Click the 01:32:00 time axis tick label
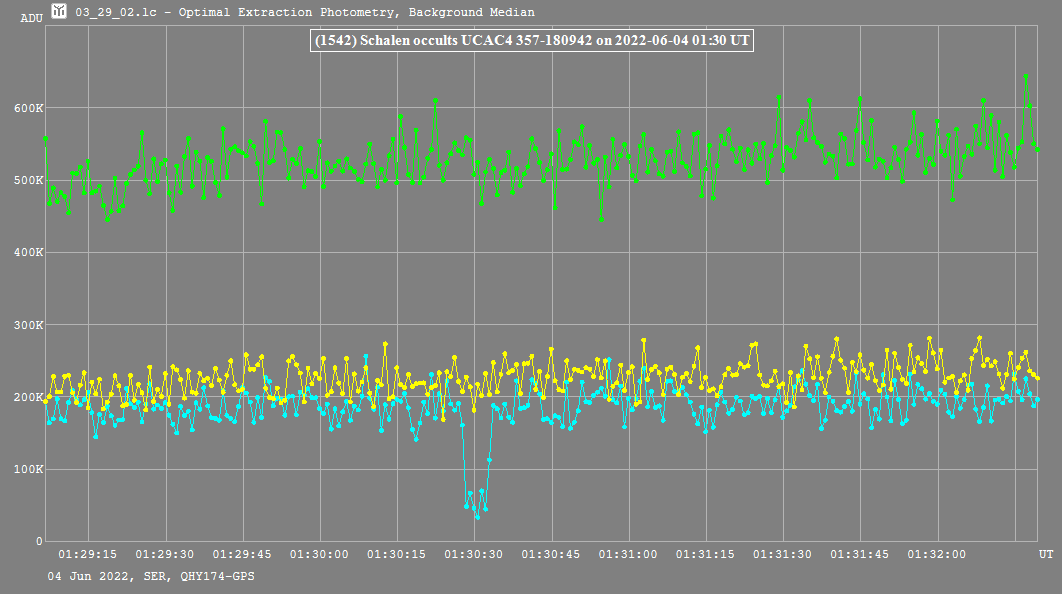The image size is (1062, 594). click(937, 554)
